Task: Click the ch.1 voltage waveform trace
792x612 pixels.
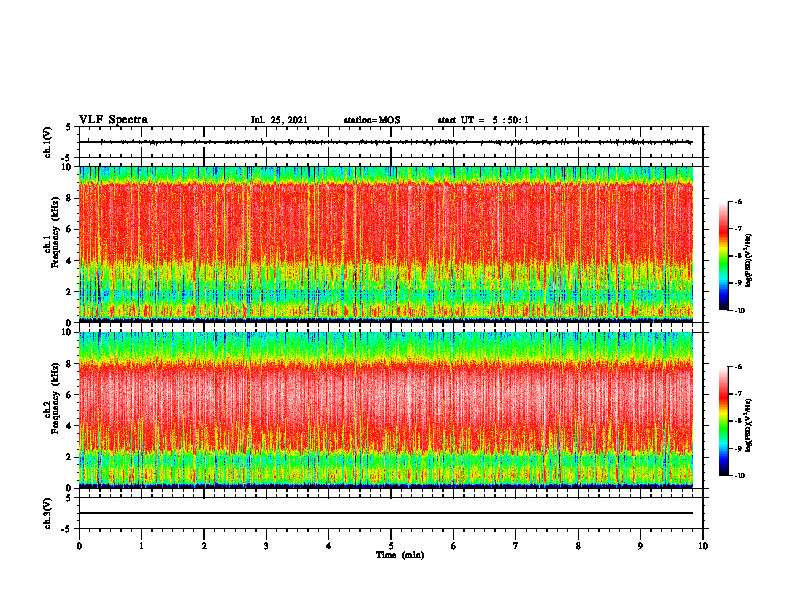Action: 386,142
